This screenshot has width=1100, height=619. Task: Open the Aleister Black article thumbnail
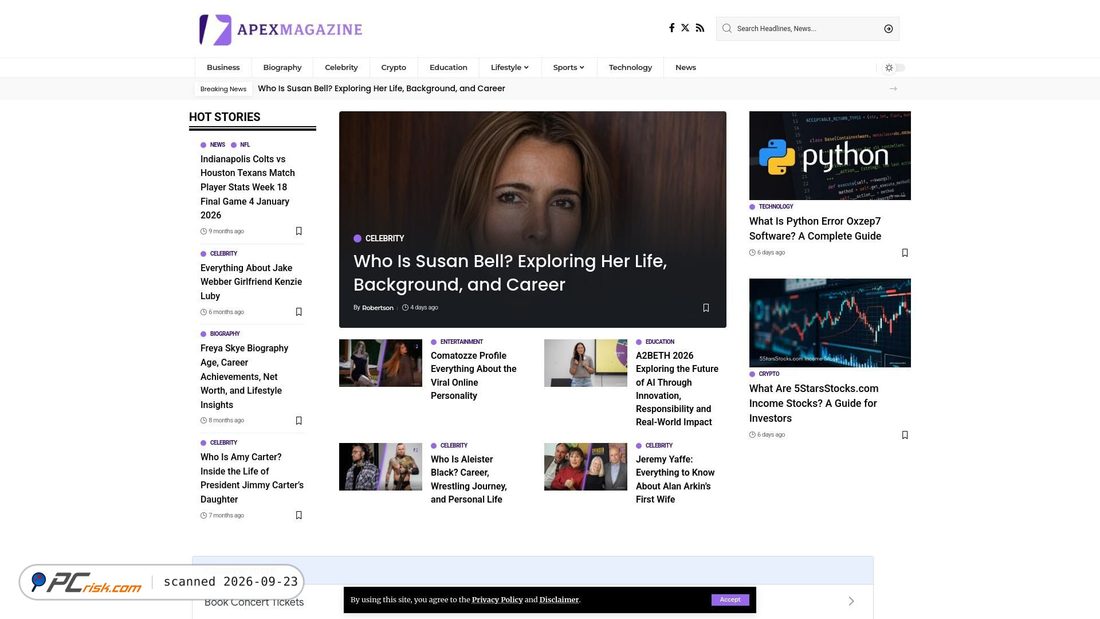pos(380,467)
